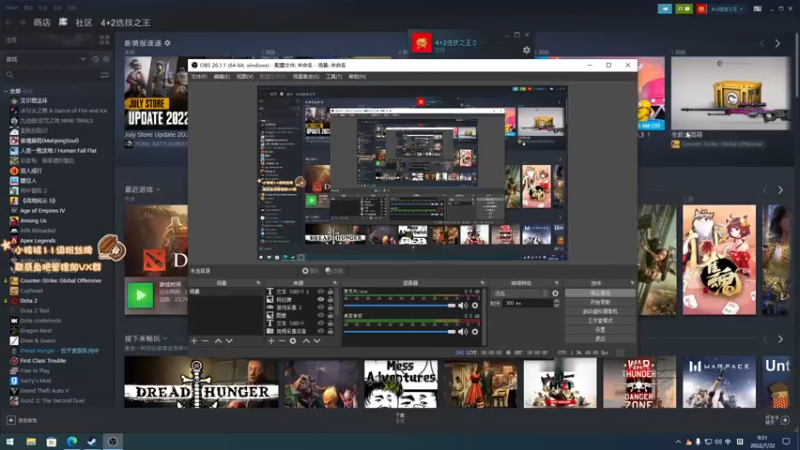Mute the desktop audio speaker icon
The height and width of the screenshot is (450, 800).
tap(462, 332)
